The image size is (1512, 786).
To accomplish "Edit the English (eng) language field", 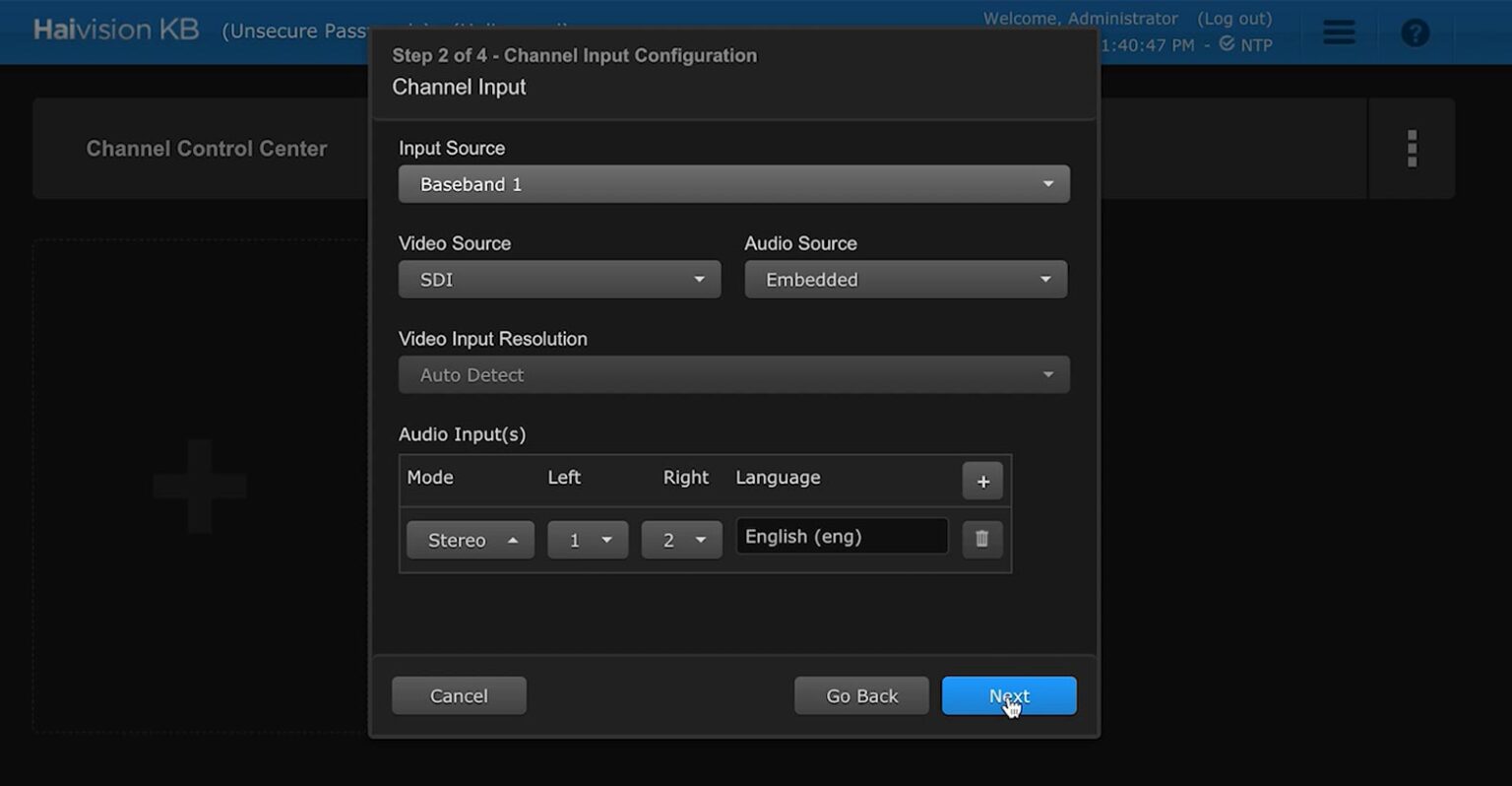I will (x=842, y=536).
